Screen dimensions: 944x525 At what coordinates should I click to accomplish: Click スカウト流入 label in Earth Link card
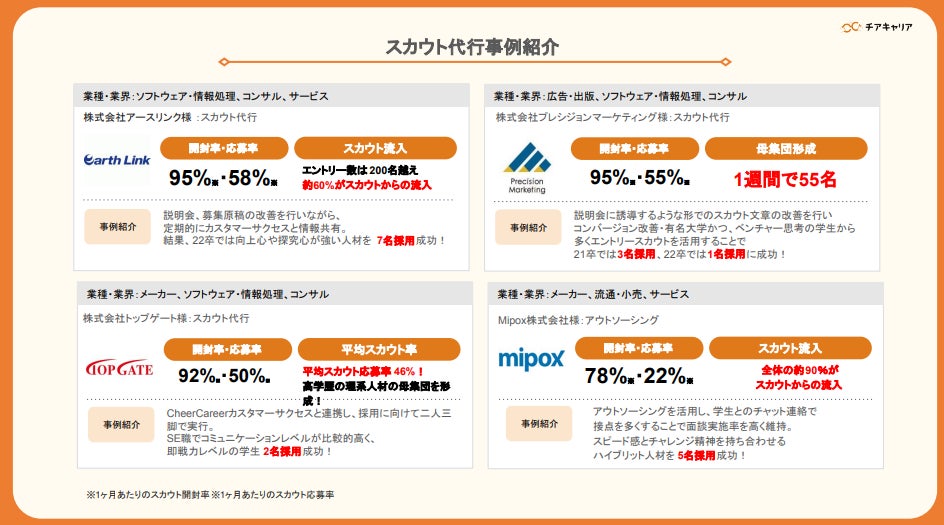pos(375,148)
